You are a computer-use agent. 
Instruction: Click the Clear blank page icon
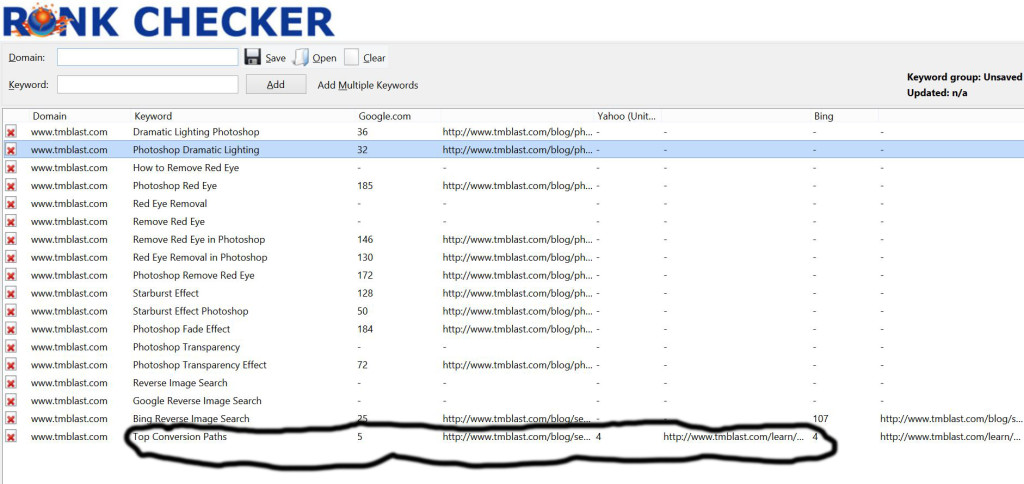(x=351, y=57)
